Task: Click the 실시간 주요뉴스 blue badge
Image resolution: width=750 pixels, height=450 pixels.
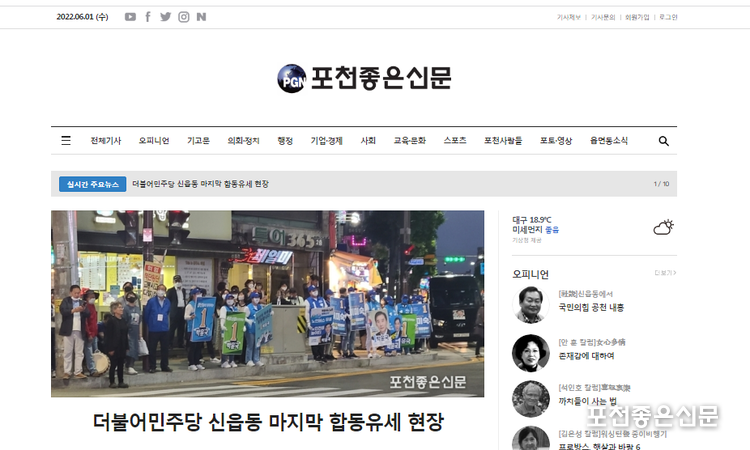Action: coord(93,184)
